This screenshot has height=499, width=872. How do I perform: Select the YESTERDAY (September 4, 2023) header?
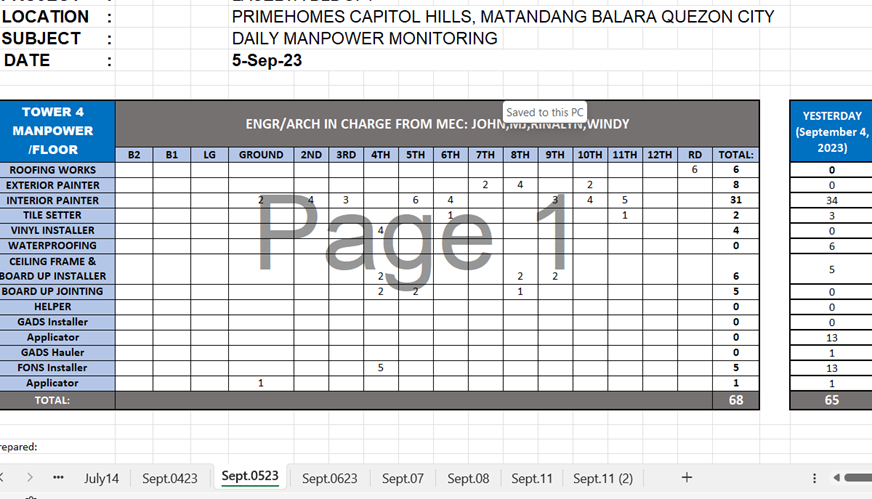[x=832, y=132]
